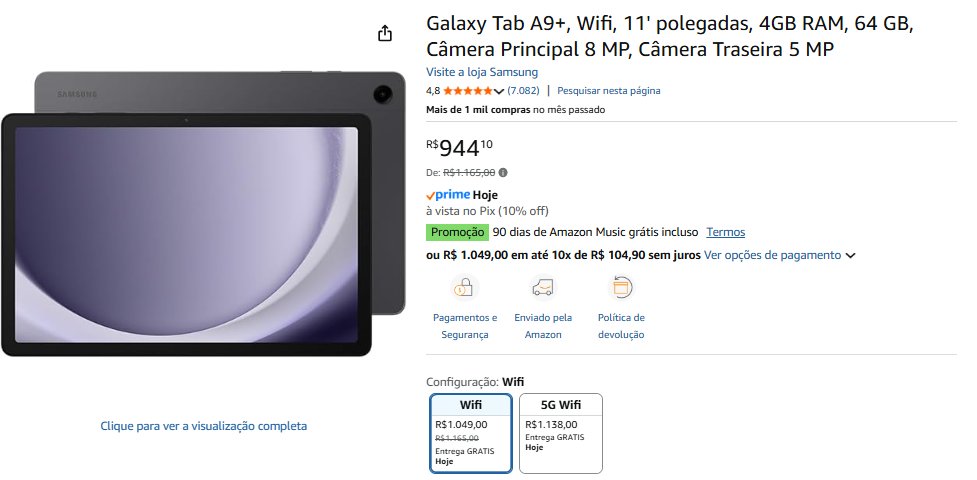The width and height of the screenshot is (977, 480).
Task: Click the Enviado pela Amazon truck icon
Action: coord(543,288)
